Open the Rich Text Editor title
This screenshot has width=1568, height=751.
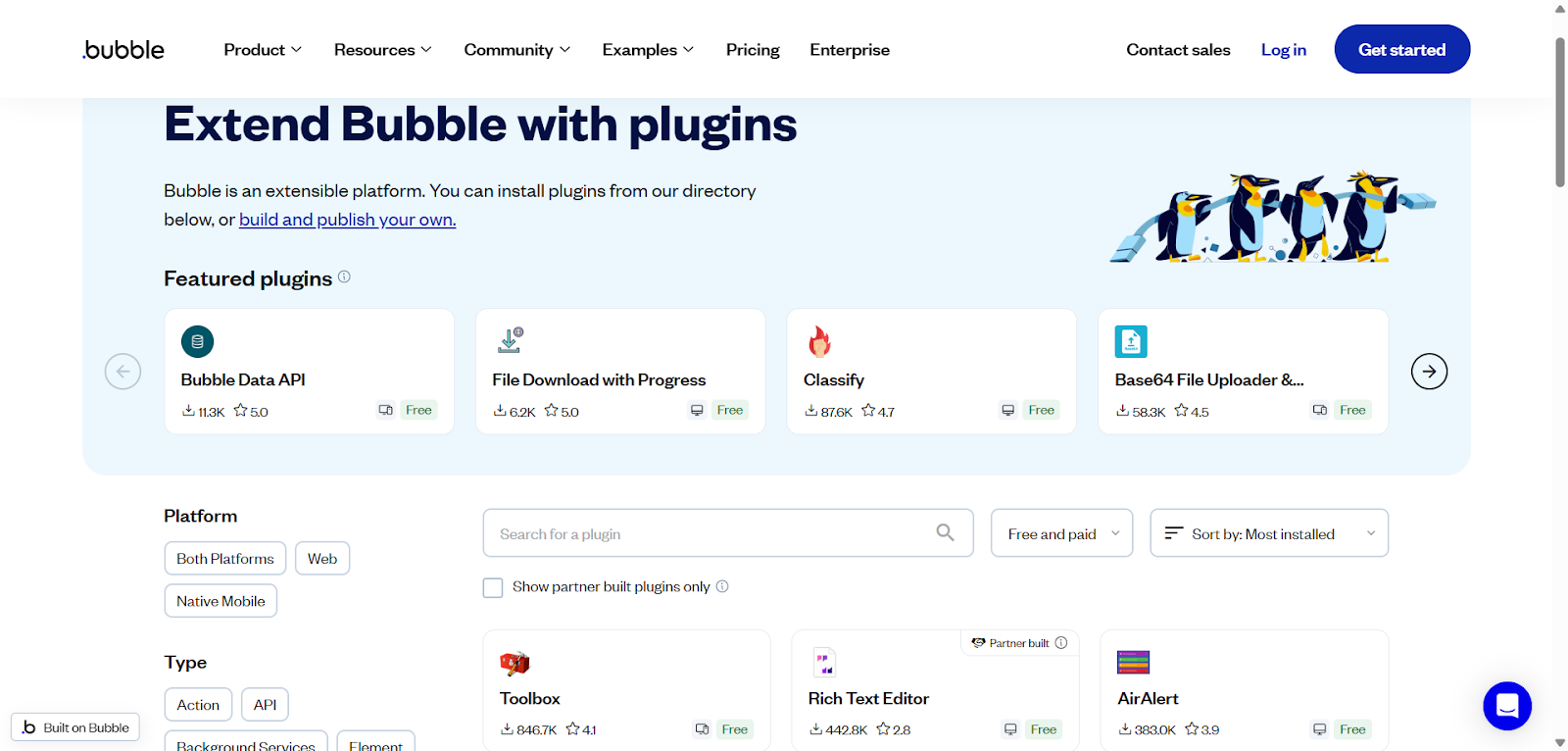pos(868,698)
